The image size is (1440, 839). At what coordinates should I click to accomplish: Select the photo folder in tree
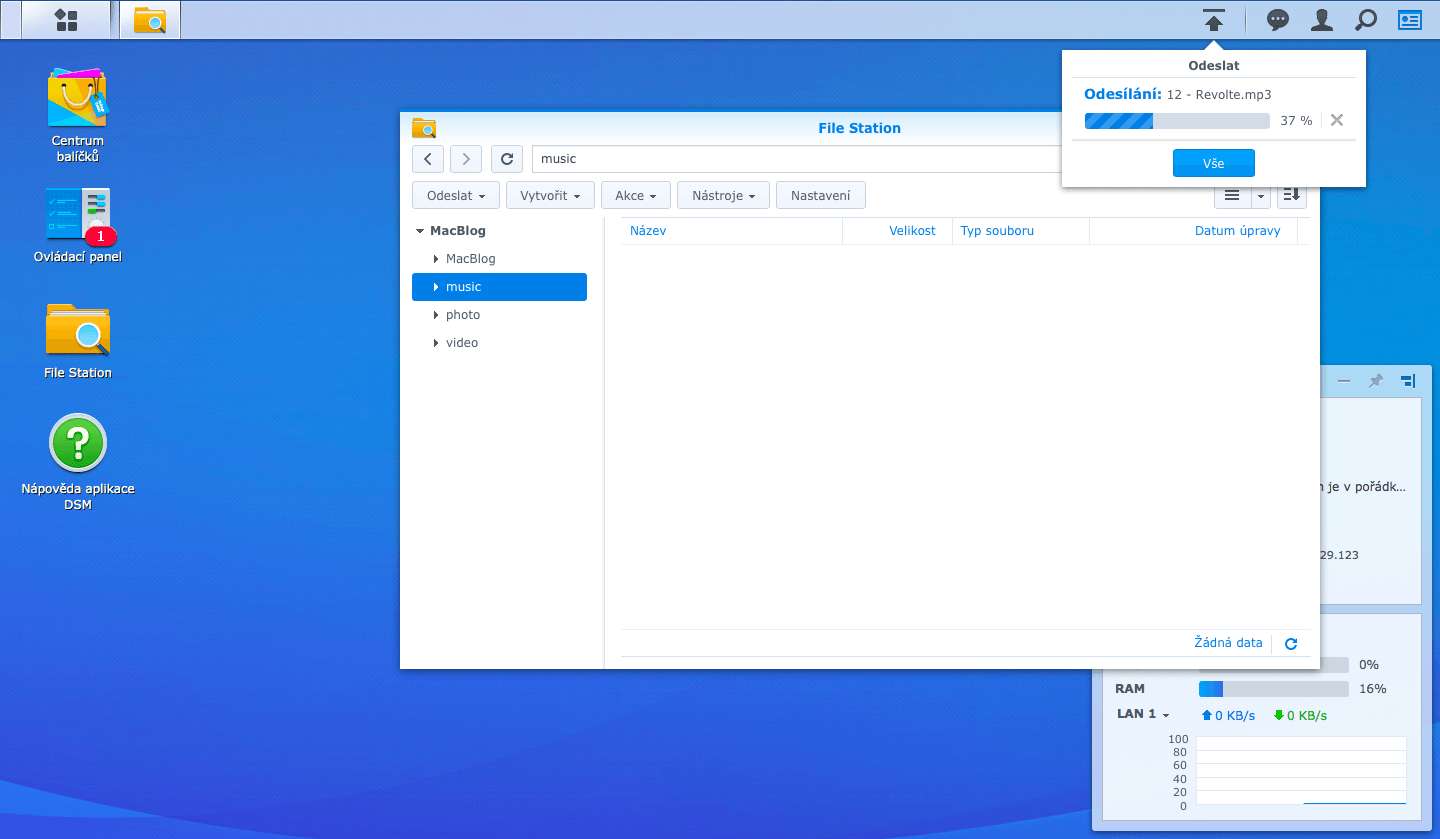pos(499,315)
